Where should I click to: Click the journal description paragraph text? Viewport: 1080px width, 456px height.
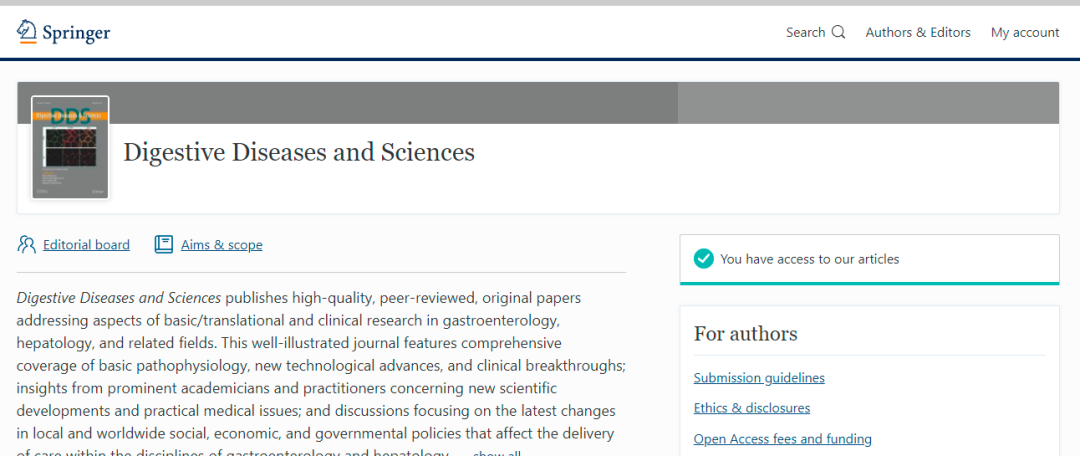(320, 366)
